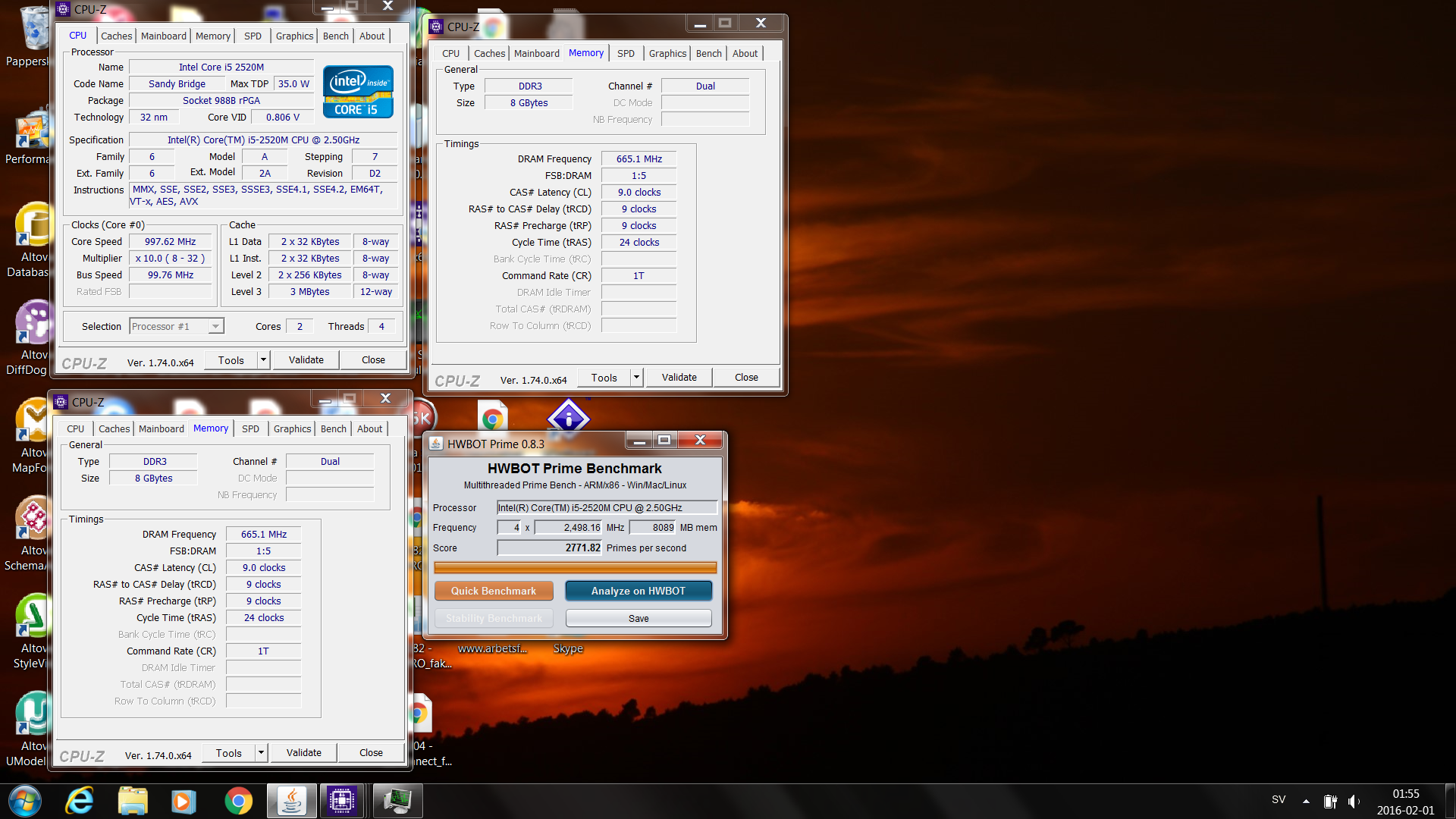1456x819 pixels.
Task: Launch Google Chrome from the taskbar
Action: pos(238,801)
